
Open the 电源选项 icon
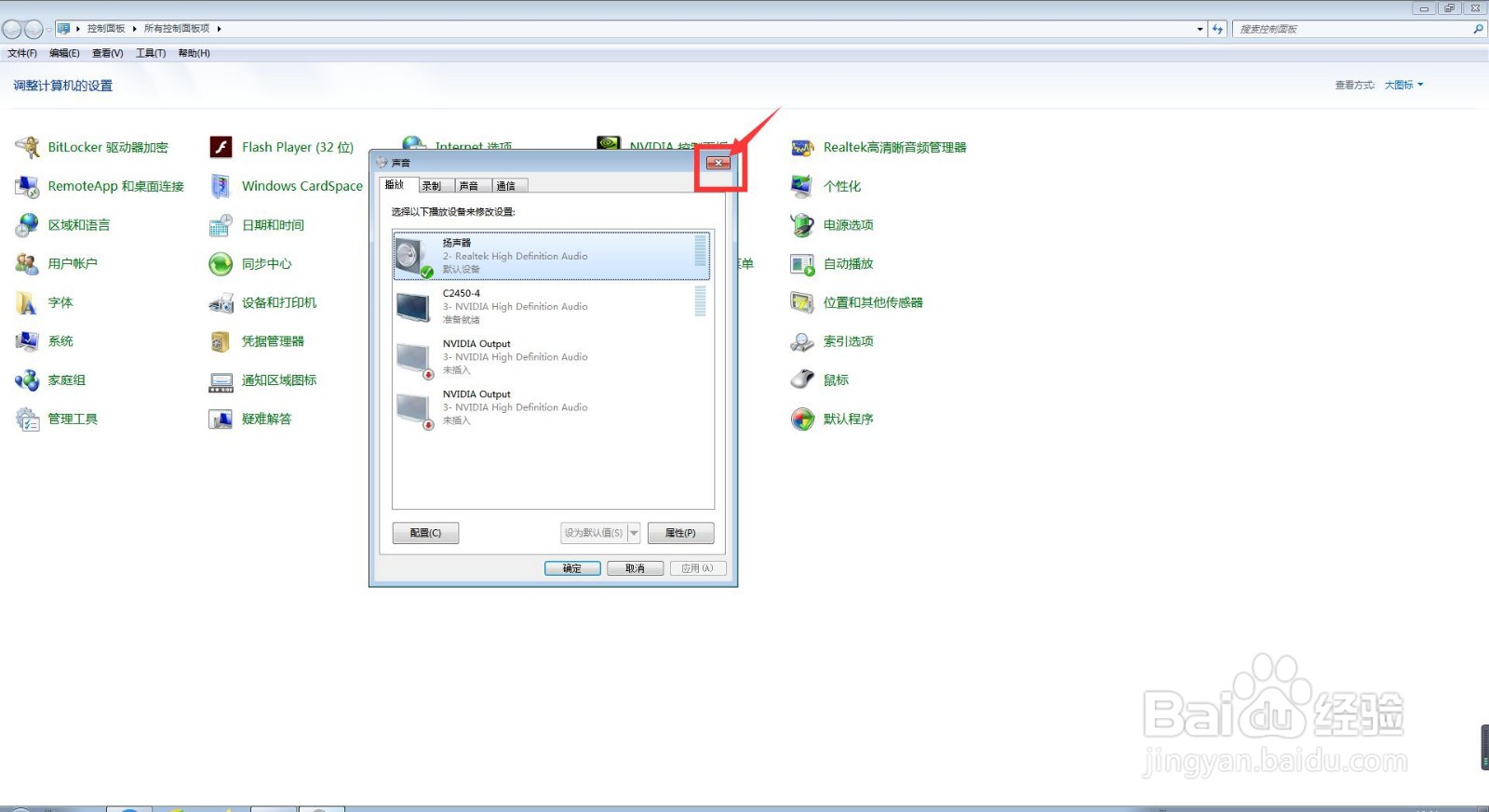click(802, 225)
